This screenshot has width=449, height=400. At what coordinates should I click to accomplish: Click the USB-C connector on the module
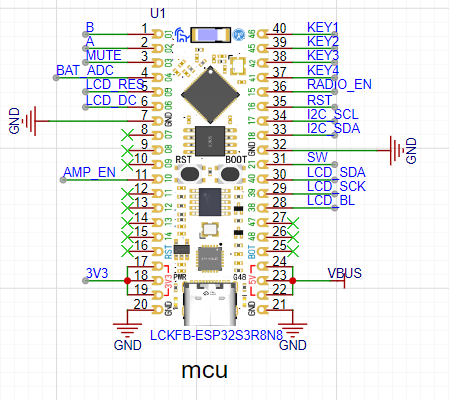click(210, 304)
